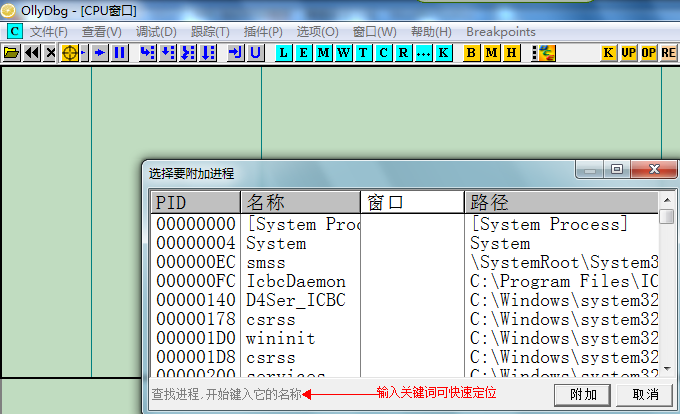The width and height of the screenshot is (680, 414).
Task: Close the attach process dialog
Action: (x=654, y=169)
